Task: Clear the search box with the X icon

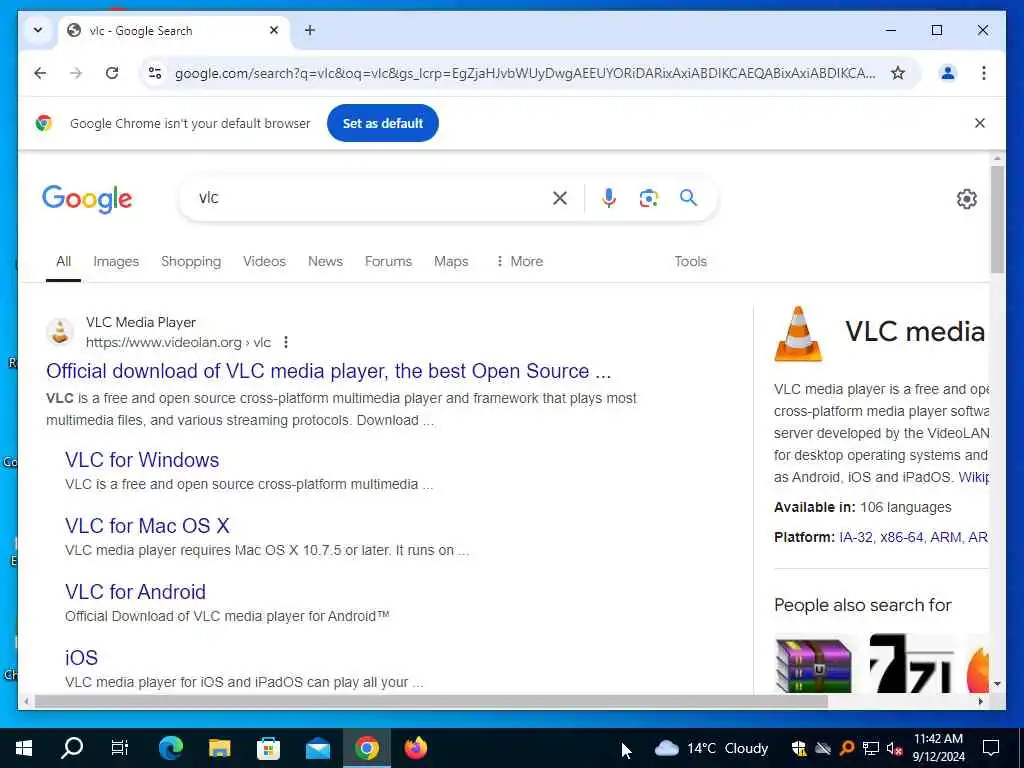Action: point(560,198)
